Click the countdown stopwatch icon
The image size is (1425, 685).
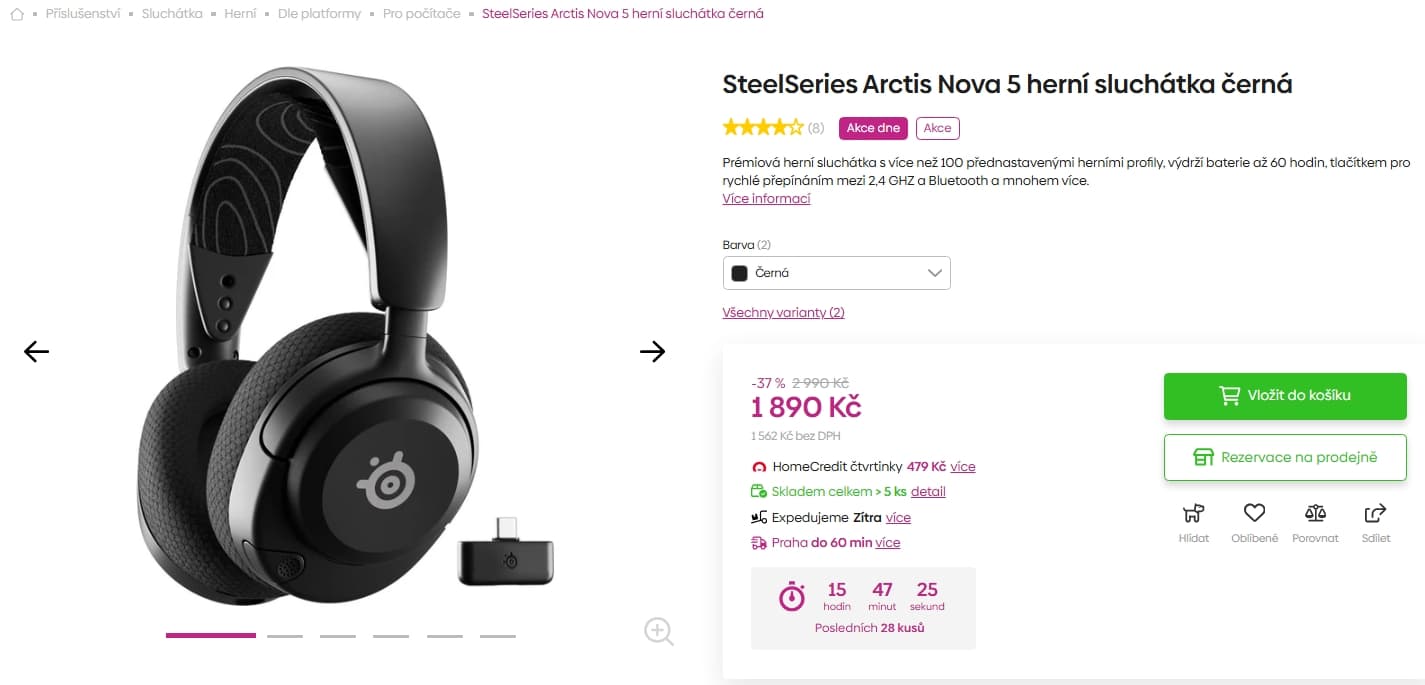[790, 597]
